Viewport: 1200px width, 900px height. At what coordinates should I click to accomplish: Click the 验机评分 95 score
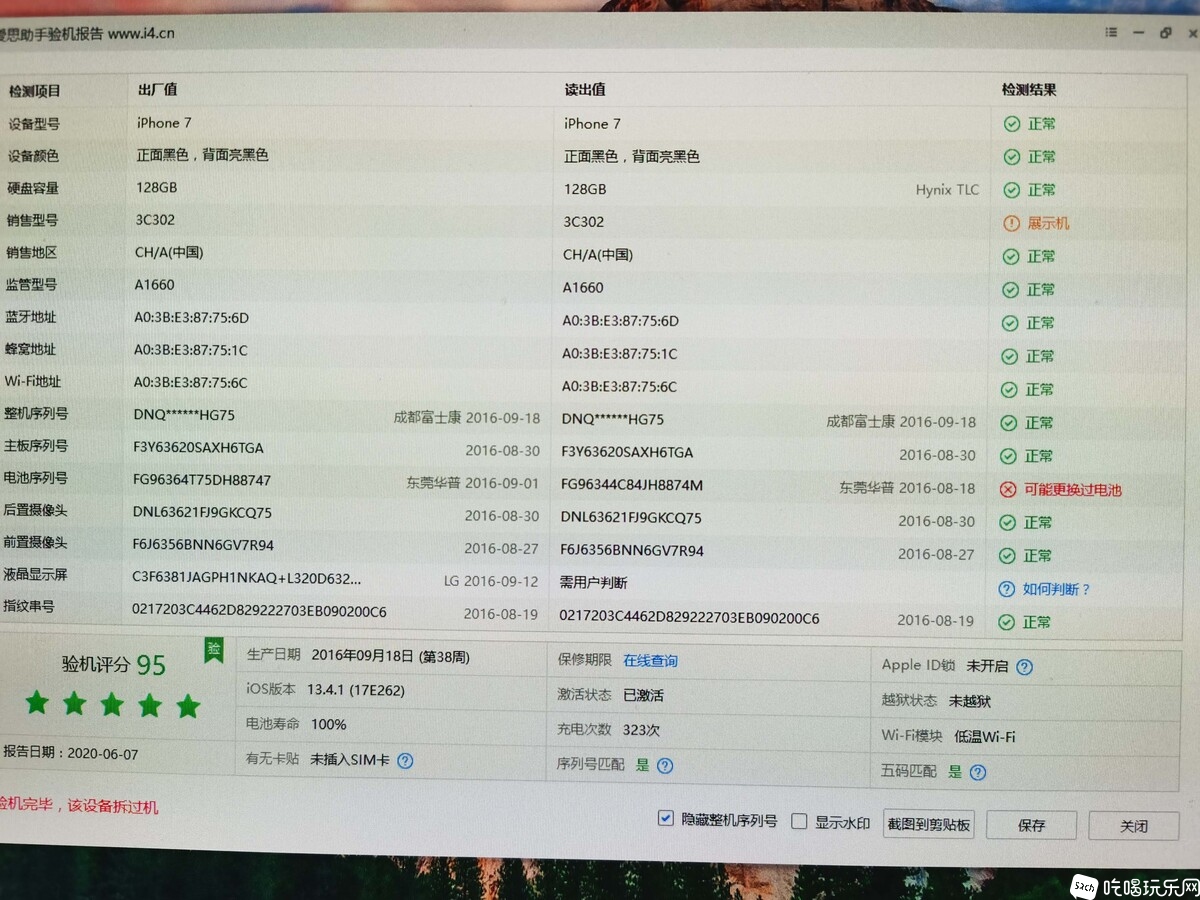114,665
